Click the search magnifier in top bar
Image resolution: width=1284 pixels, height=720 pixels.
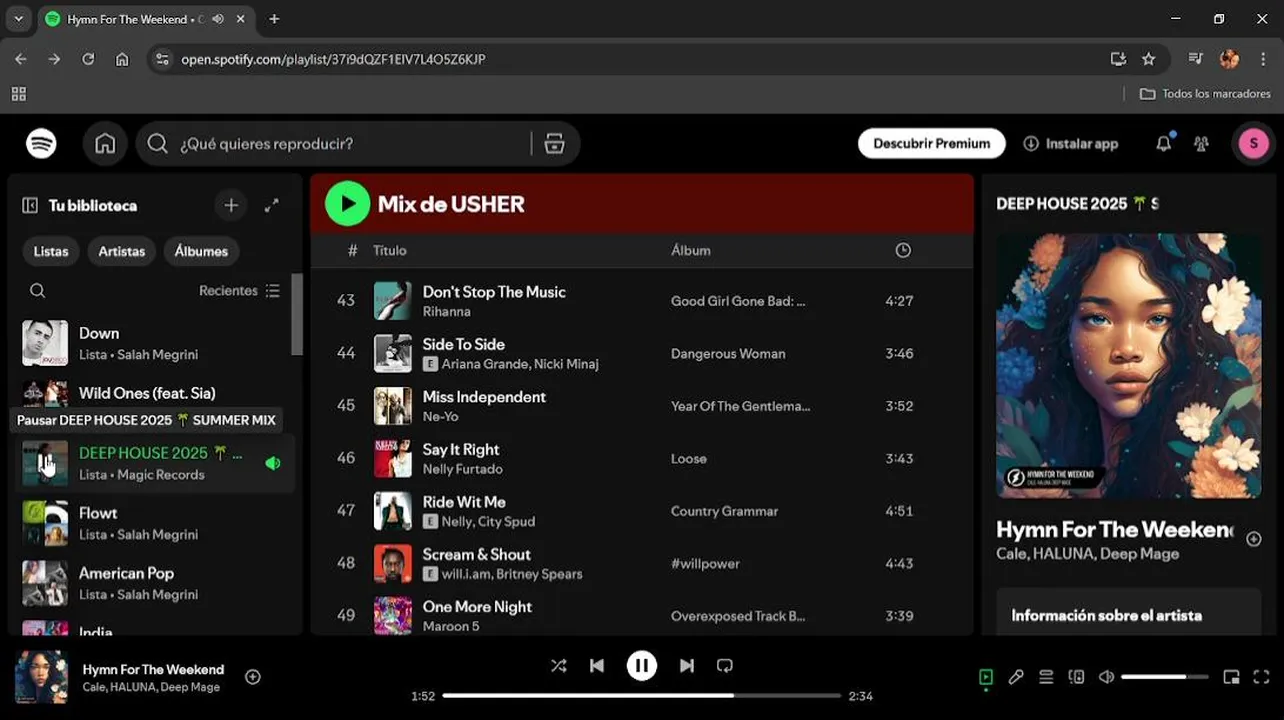tap(157, 144)
